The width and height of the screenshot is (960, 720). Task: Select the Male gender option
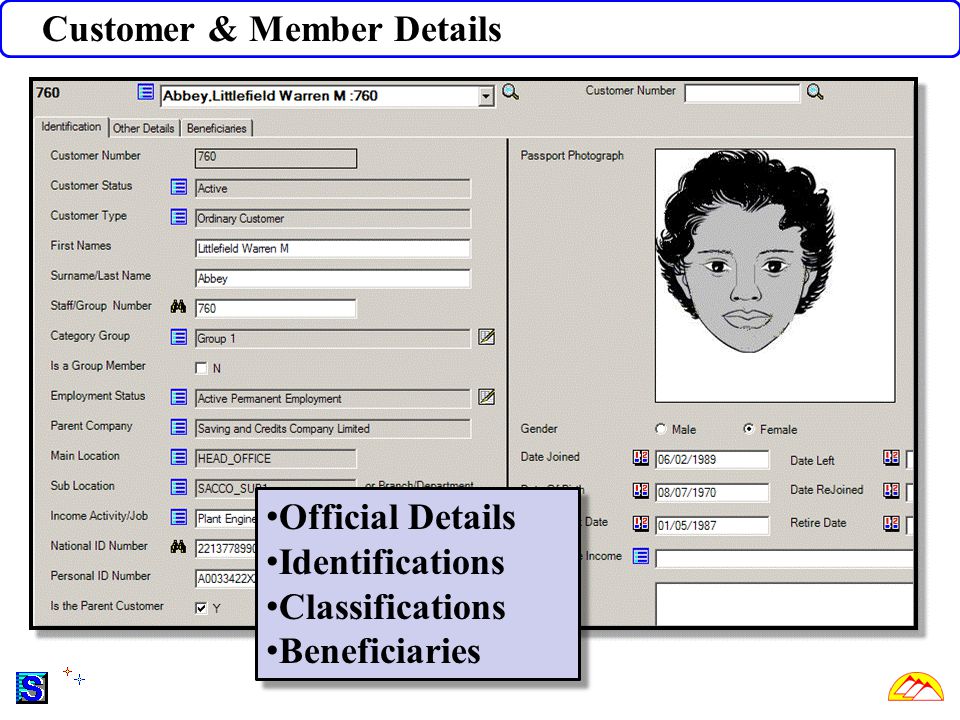pyautogui.click(x=661, y=429)
